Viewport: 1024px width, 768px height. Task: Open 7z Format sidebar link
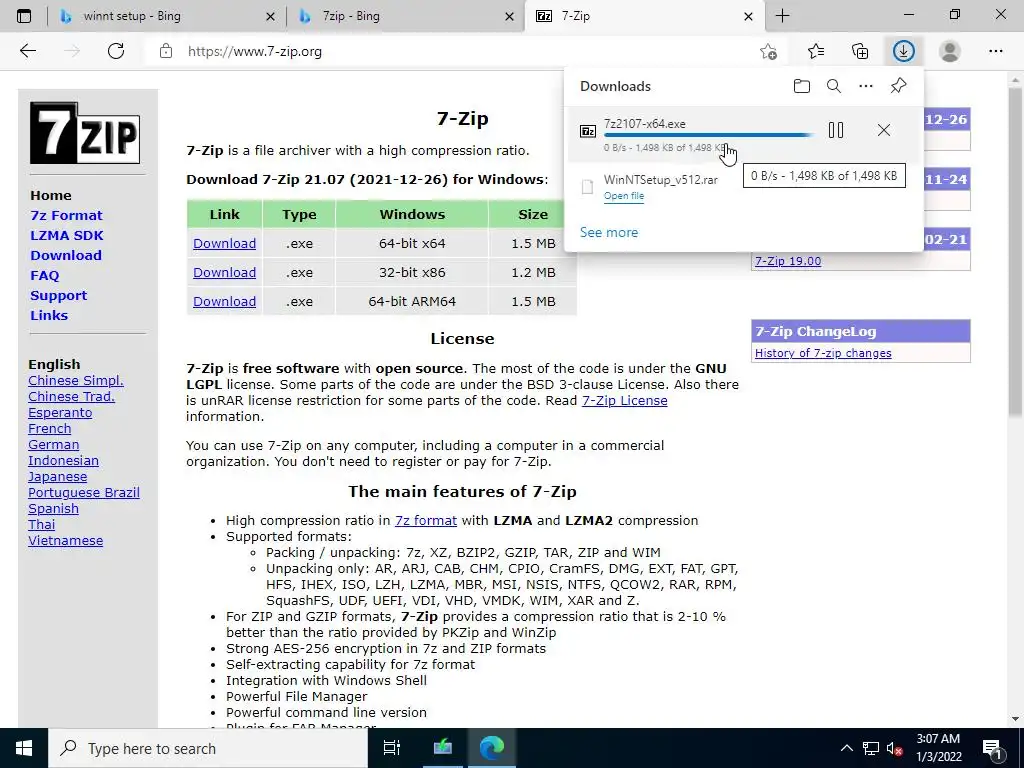66,216
